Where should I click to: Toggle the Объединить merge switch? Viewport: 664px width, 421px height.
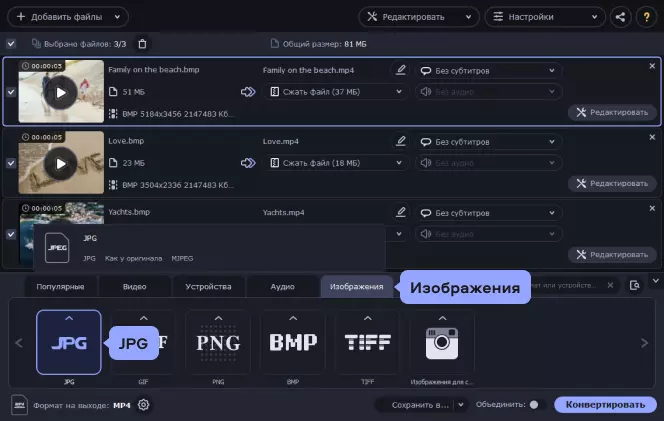tap(536, 405)
